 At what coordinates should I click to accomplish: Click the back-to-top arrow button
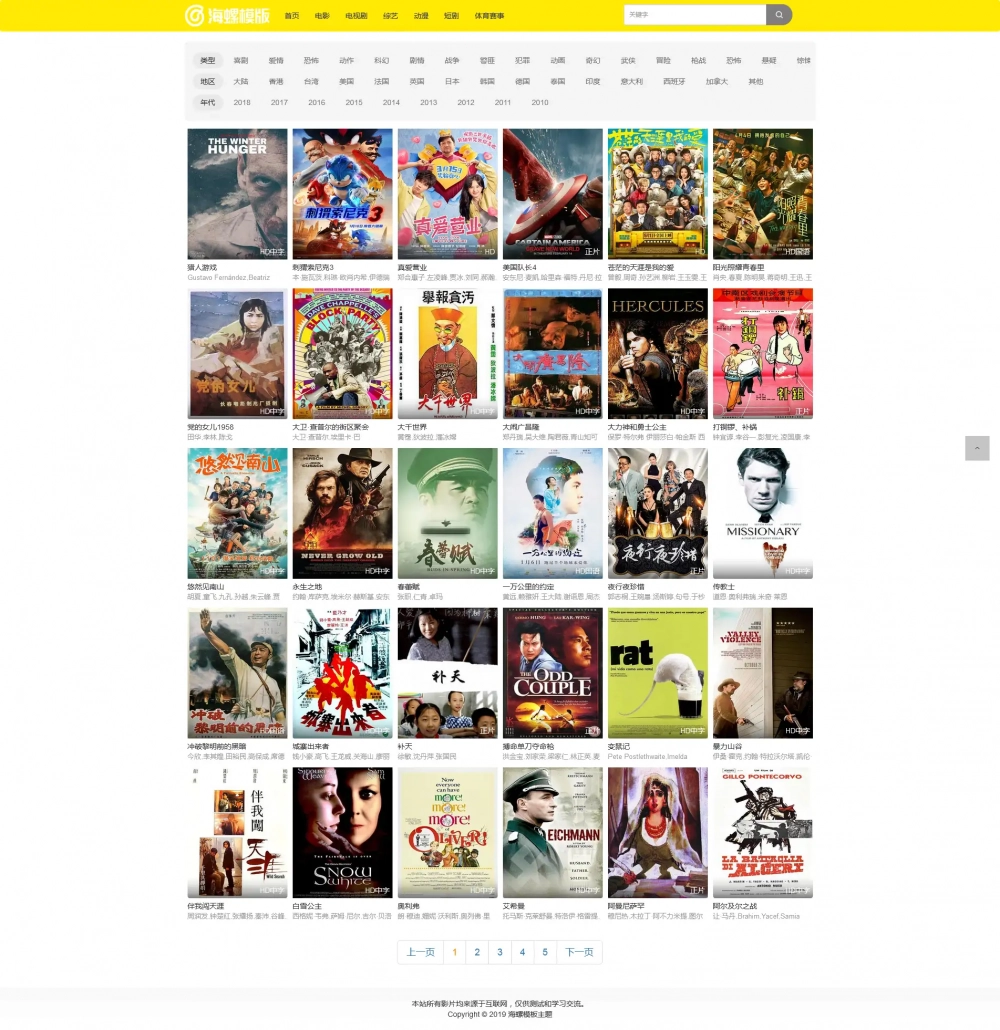(x=977, y=448)
